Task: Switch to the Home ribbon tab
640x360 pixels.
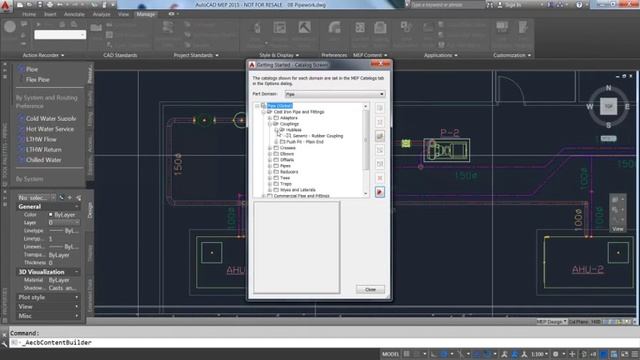Action: 29,14
